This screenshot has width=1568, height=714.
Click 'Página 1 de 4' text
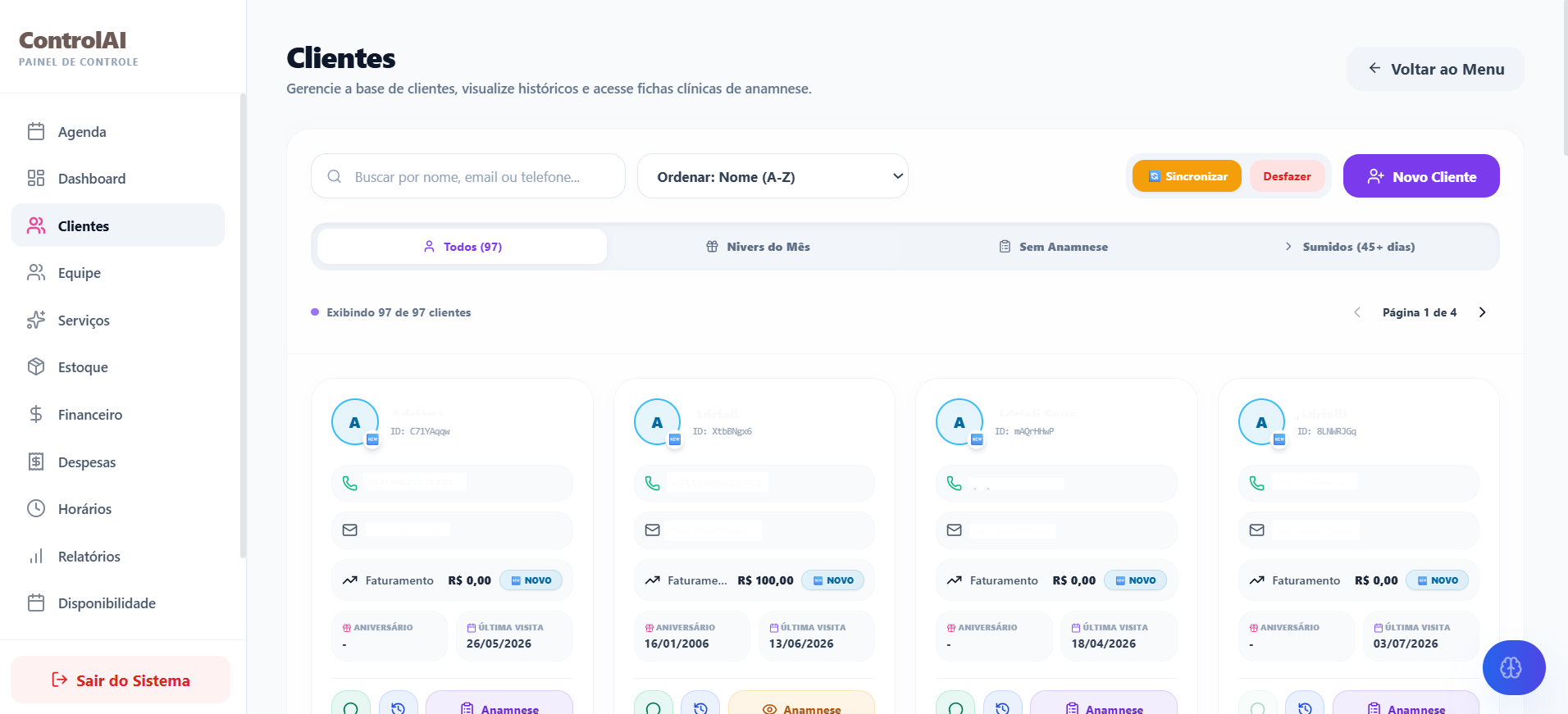point(1420,312)
